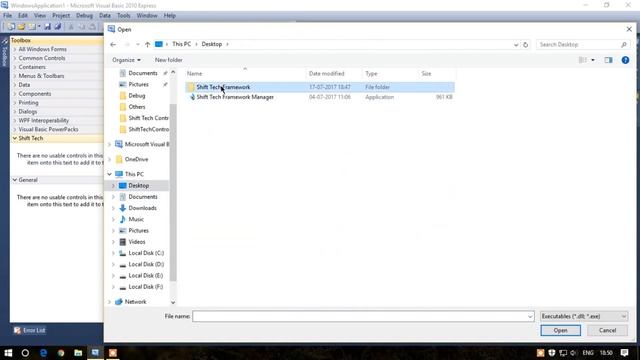This screenshot has height=360, width=640.
Task: Open the Tools menu in Visual Basic
Action: (x=124, y=16)
